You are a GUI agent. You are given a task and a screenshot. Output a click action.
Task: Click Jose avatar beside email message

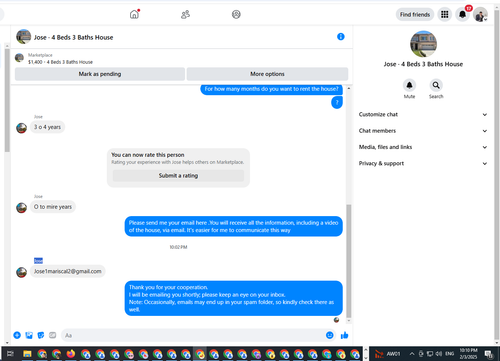22,272
